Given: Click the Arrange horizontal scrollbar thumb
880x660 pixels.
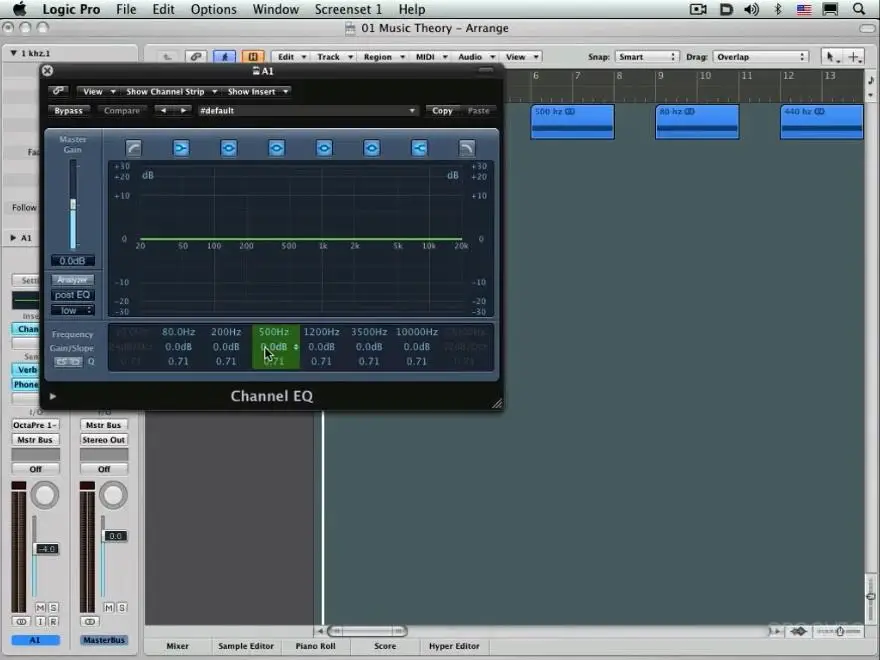Looking at the screenshot, I should click(x=367, y=631).
